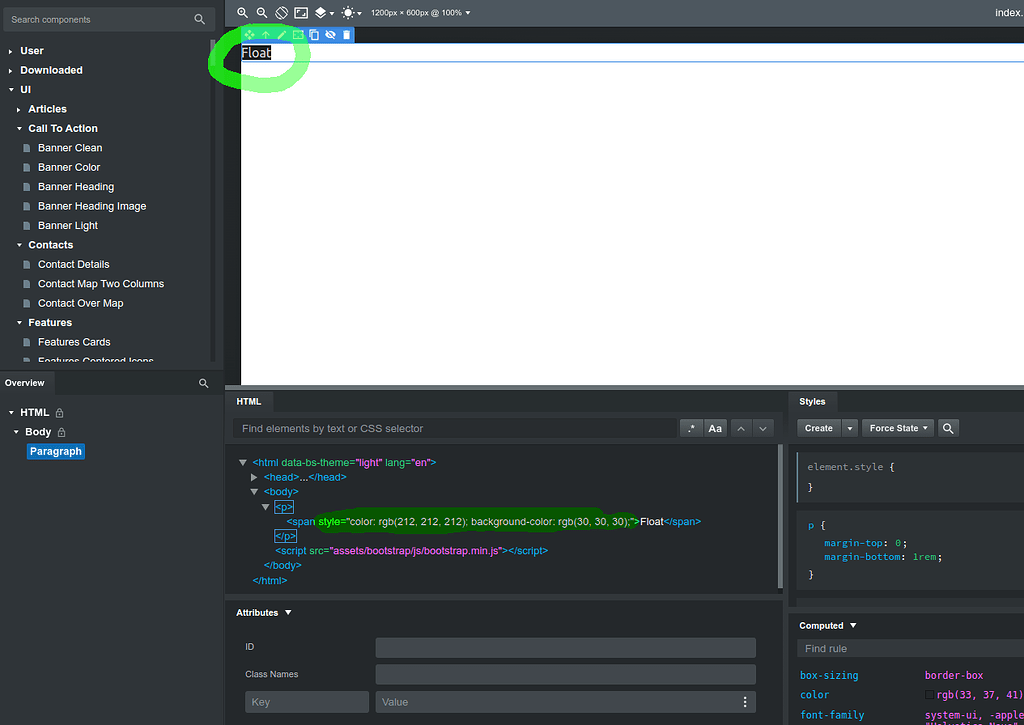
Task: Select the Paragraph breadcrumb in Overview
Action: coord(55,451)
